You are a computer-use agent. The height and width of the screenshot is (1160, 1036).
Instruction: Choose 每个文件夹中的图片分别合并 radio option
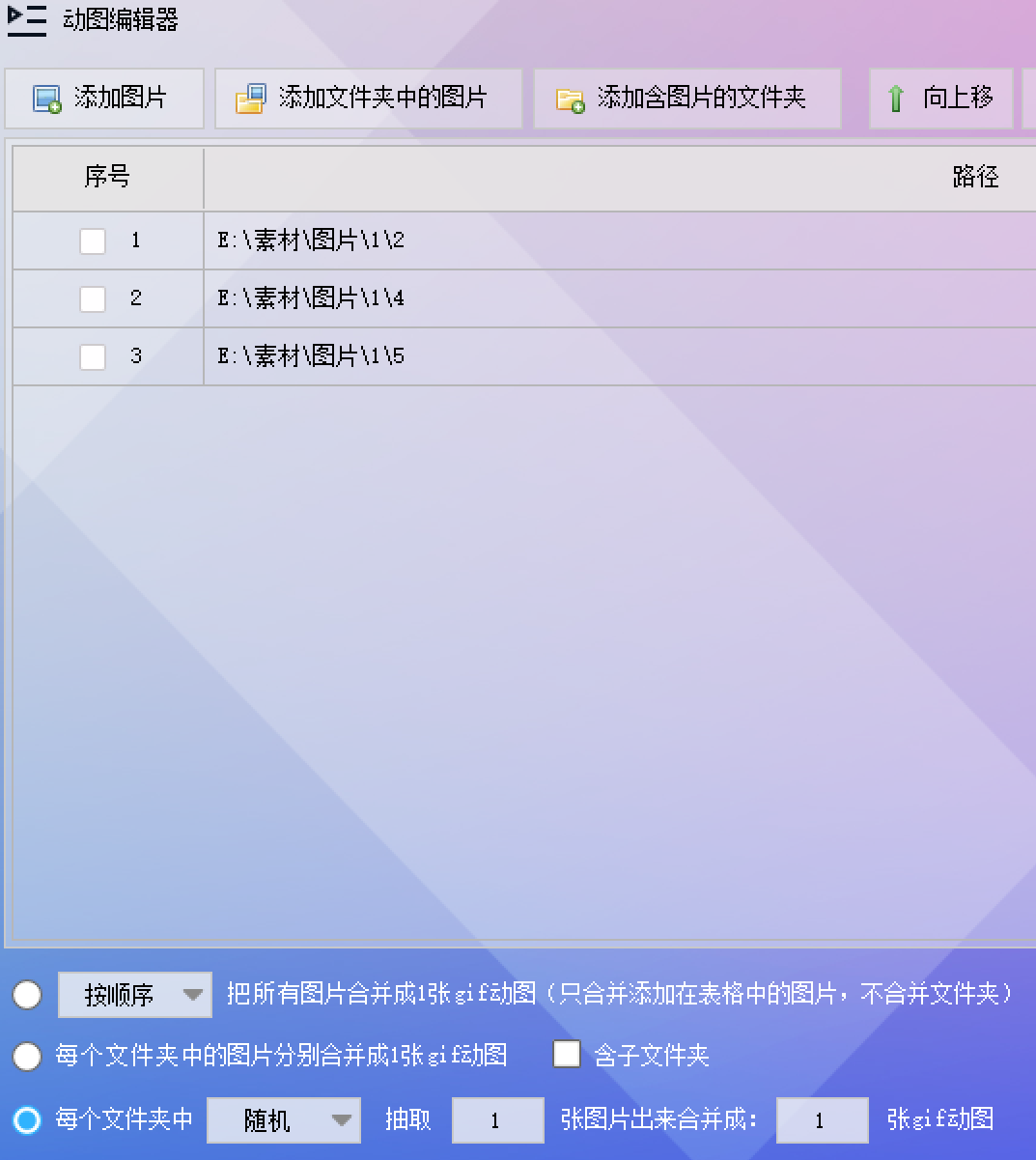pos(26,1057)
